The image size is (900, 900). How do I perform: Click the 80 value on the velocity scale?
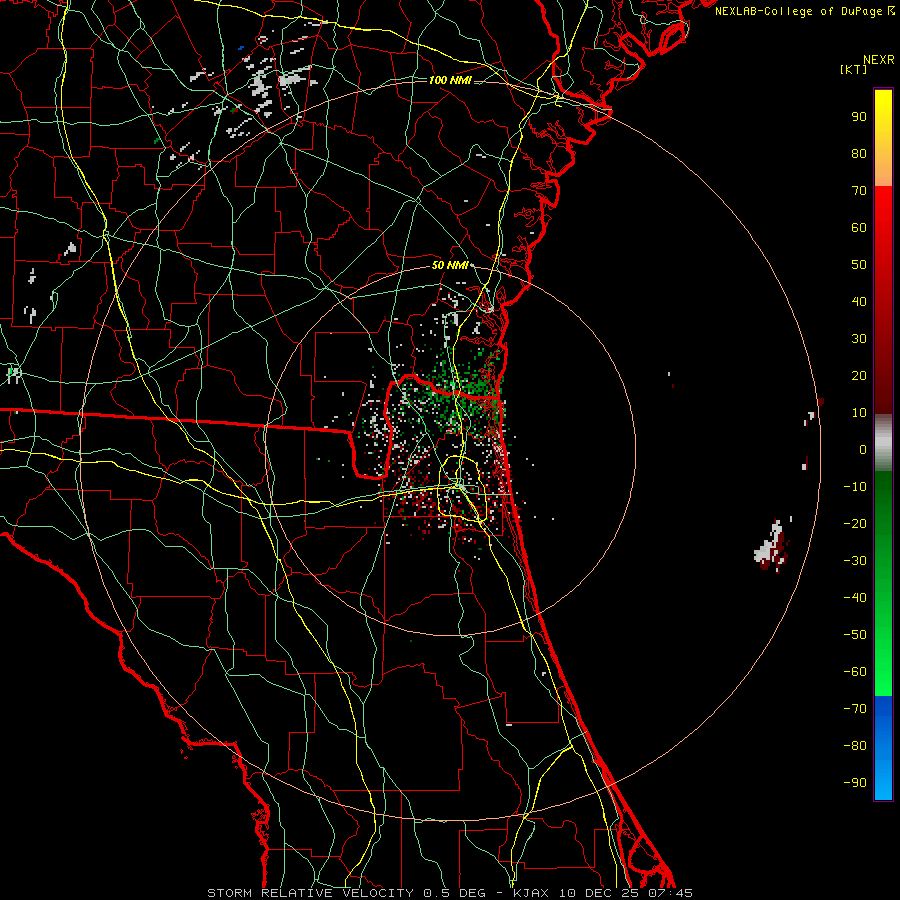pos(859,153)
